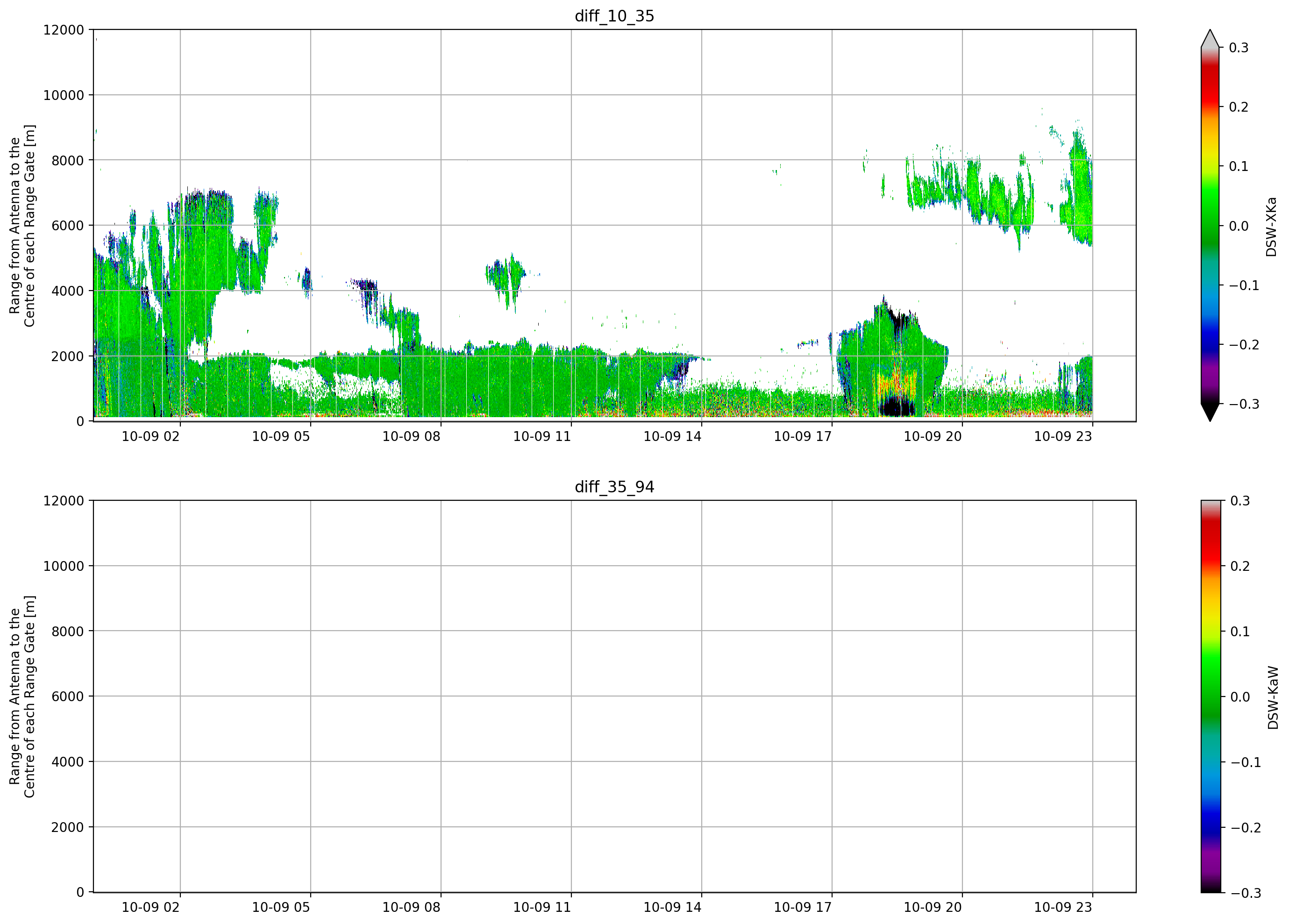Click 0.3 tick on DSW-KaW colorbar

tap(1239, 501)
